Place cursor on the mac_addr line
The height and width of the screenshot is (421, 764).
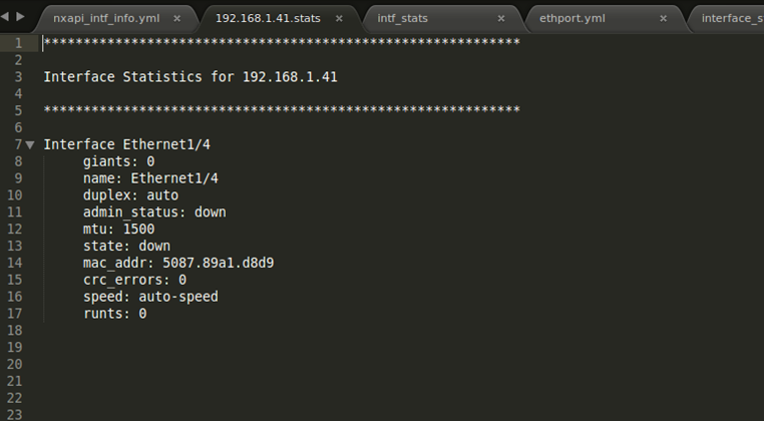coord(178,263)
